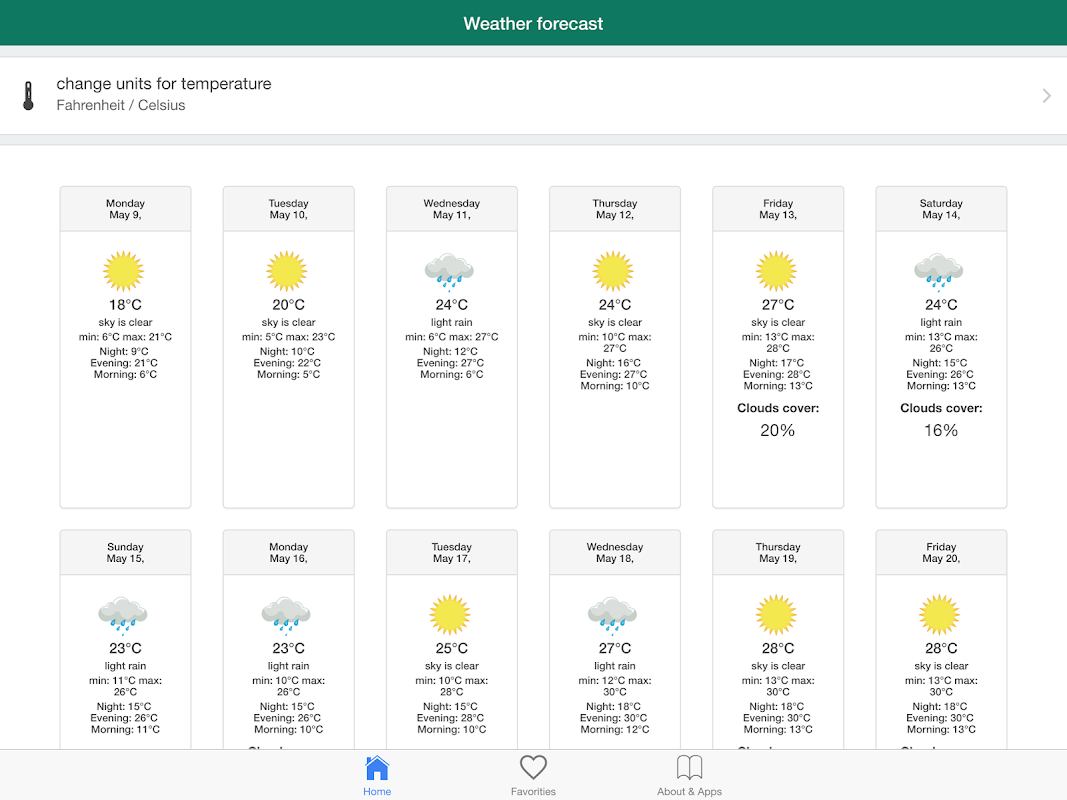This screenshot has height=800, width=1067.
Task: Select the Saturday May 14 card header
Action: pos(941,209)
